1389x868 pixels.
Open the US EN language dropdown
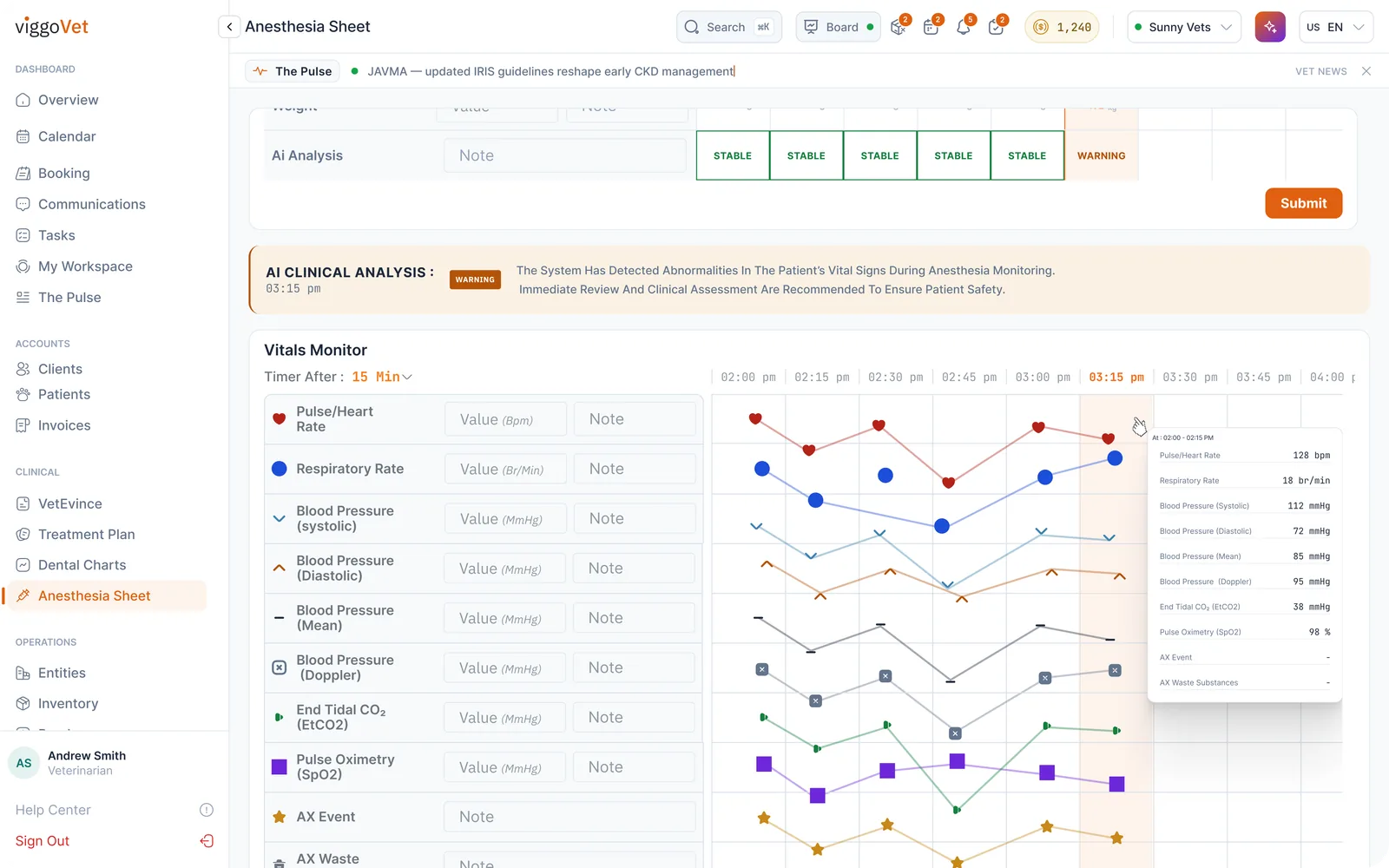1335,27
